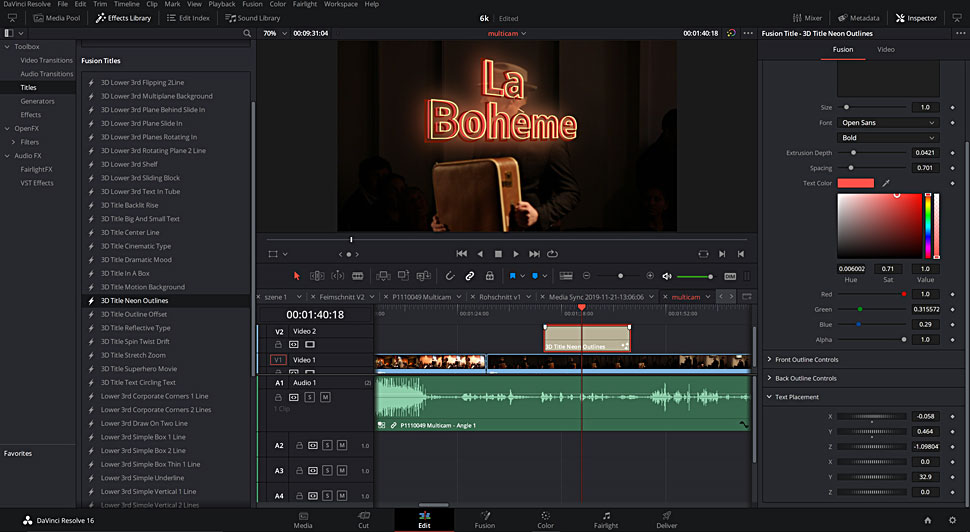
Task: Open the Font dropdown showing Open Sans
Action: click(888, 122)
